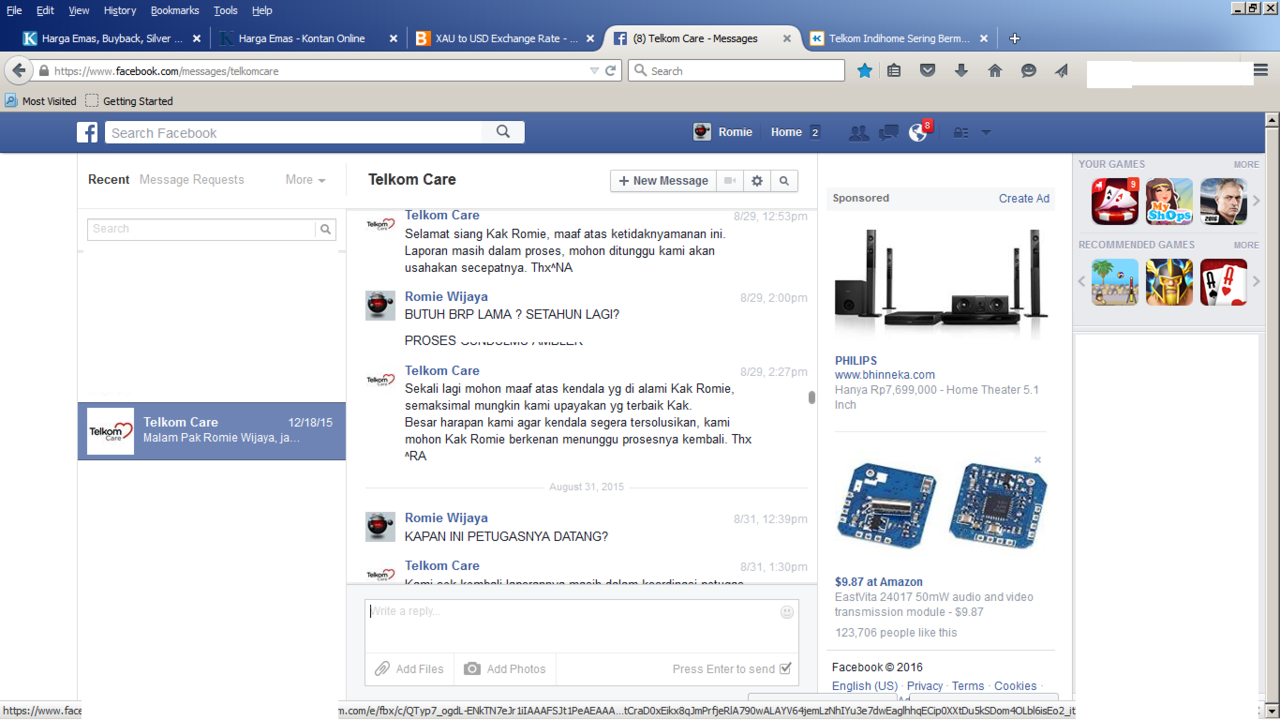The image size is (1280, 720).
Task: Click the New Message button
Action: coord(663,181)
